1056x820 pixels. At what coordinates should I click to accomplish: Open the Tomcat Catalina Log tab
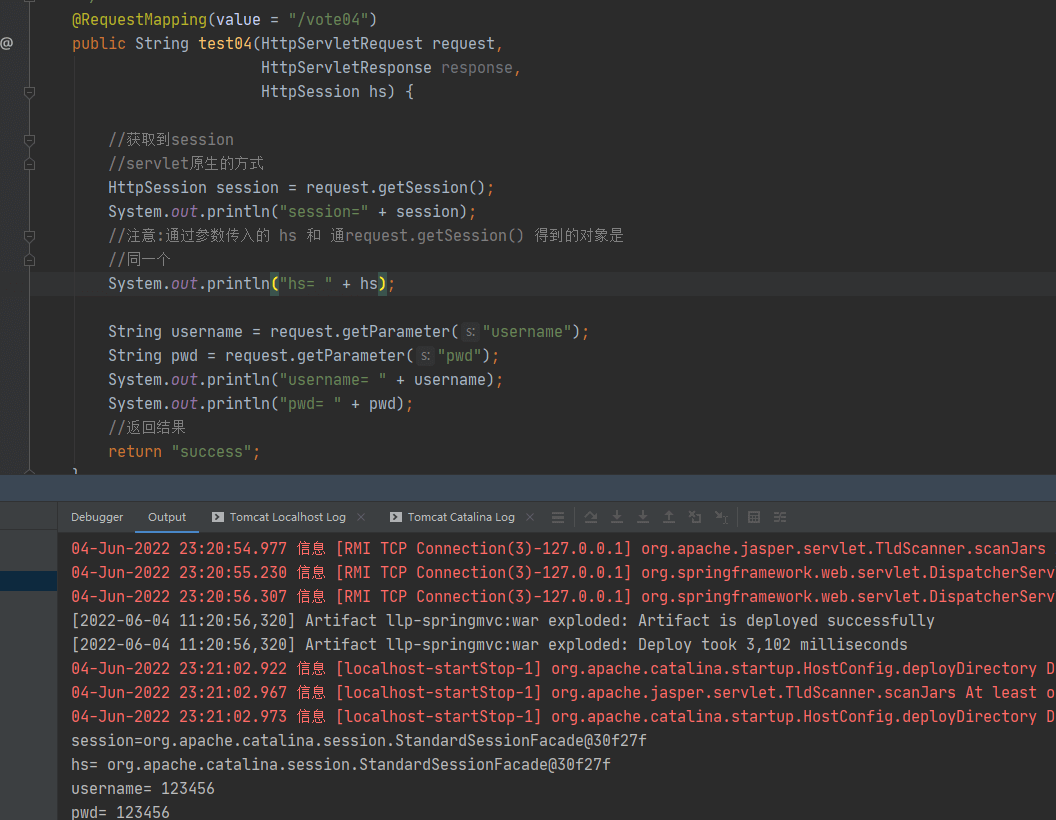coord(461,517)
